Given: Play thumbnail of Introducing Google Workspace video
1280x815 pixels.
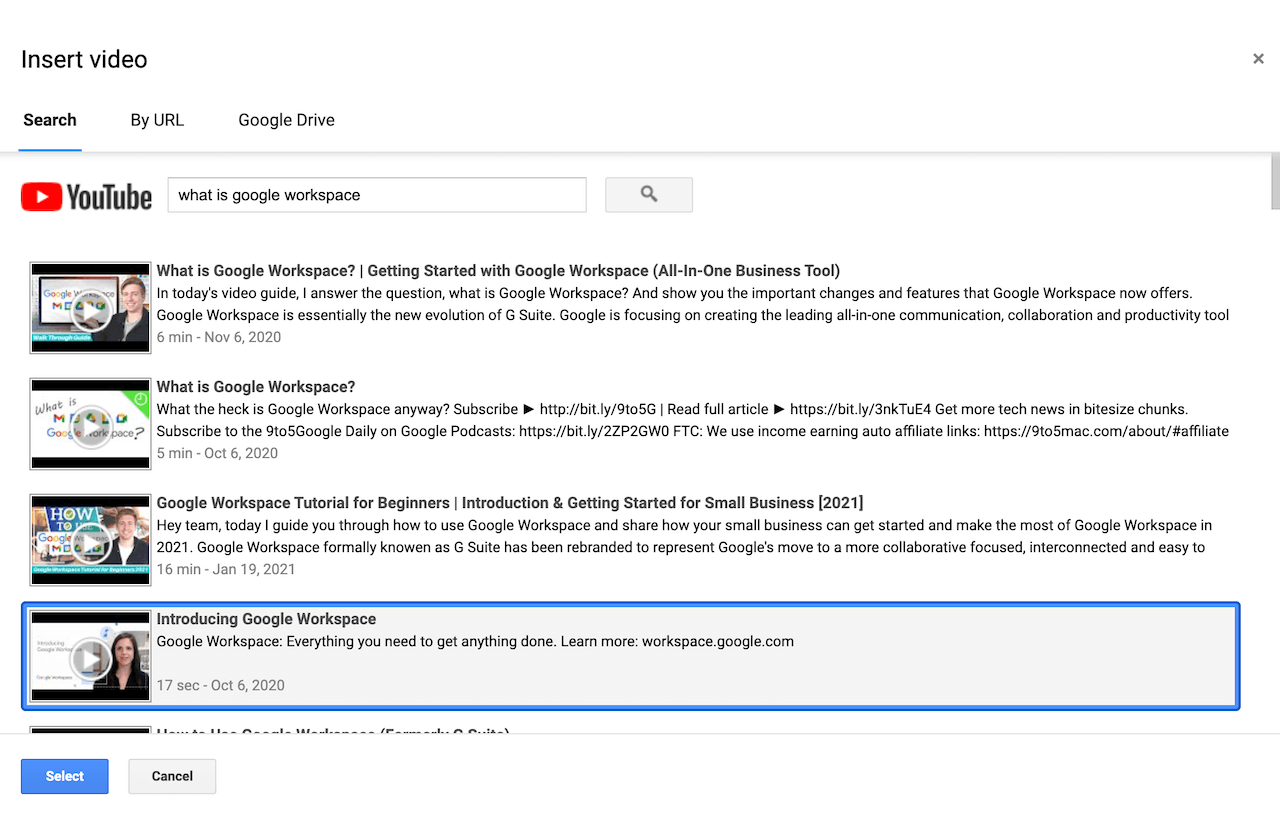Looking at the screenshot, I should pos(91,656).
